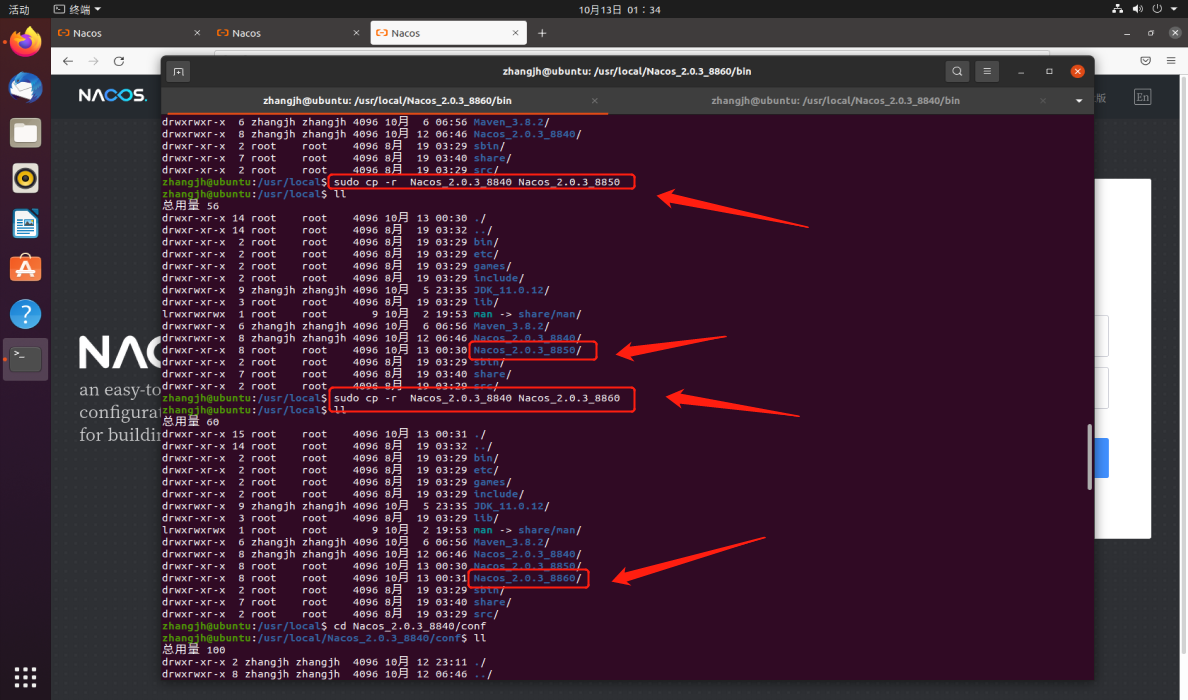Click the first JDK_11.0.12/ directory entry
Screen dimensions: 1188x700
pyautogui.click(x=511, y=290)
